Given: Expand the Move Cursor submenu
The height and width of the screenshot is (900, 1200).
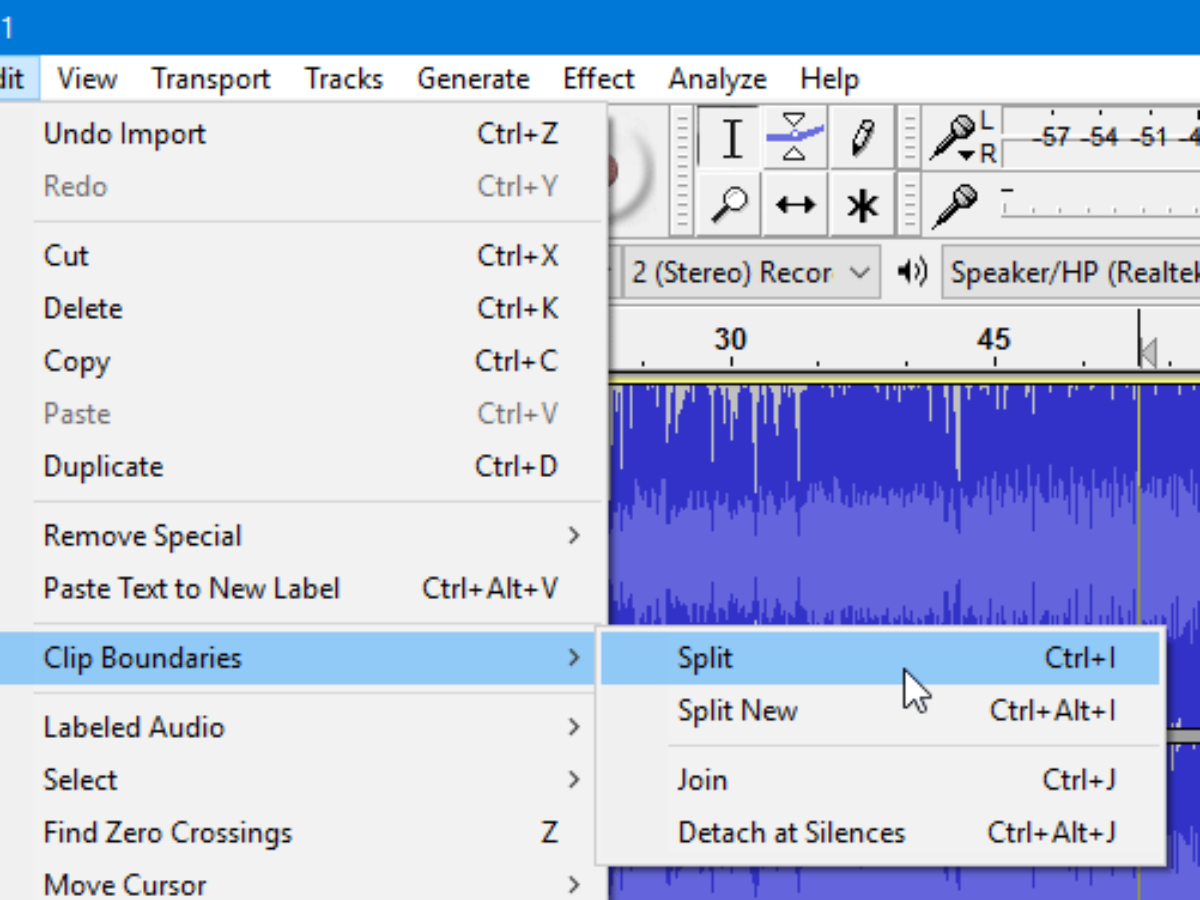Looking at the screenshot, I should click(x=303, y=884).
